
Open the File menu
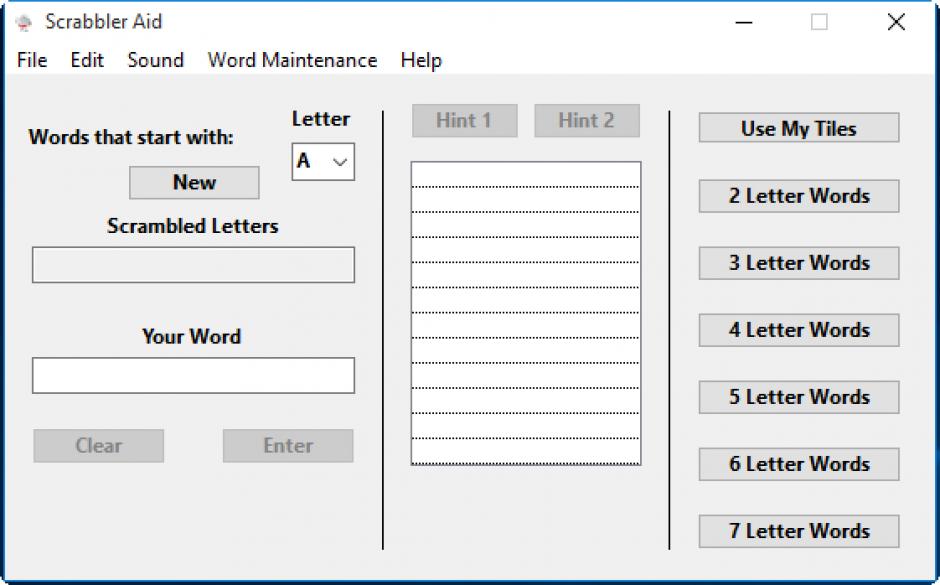pos(32,60)
